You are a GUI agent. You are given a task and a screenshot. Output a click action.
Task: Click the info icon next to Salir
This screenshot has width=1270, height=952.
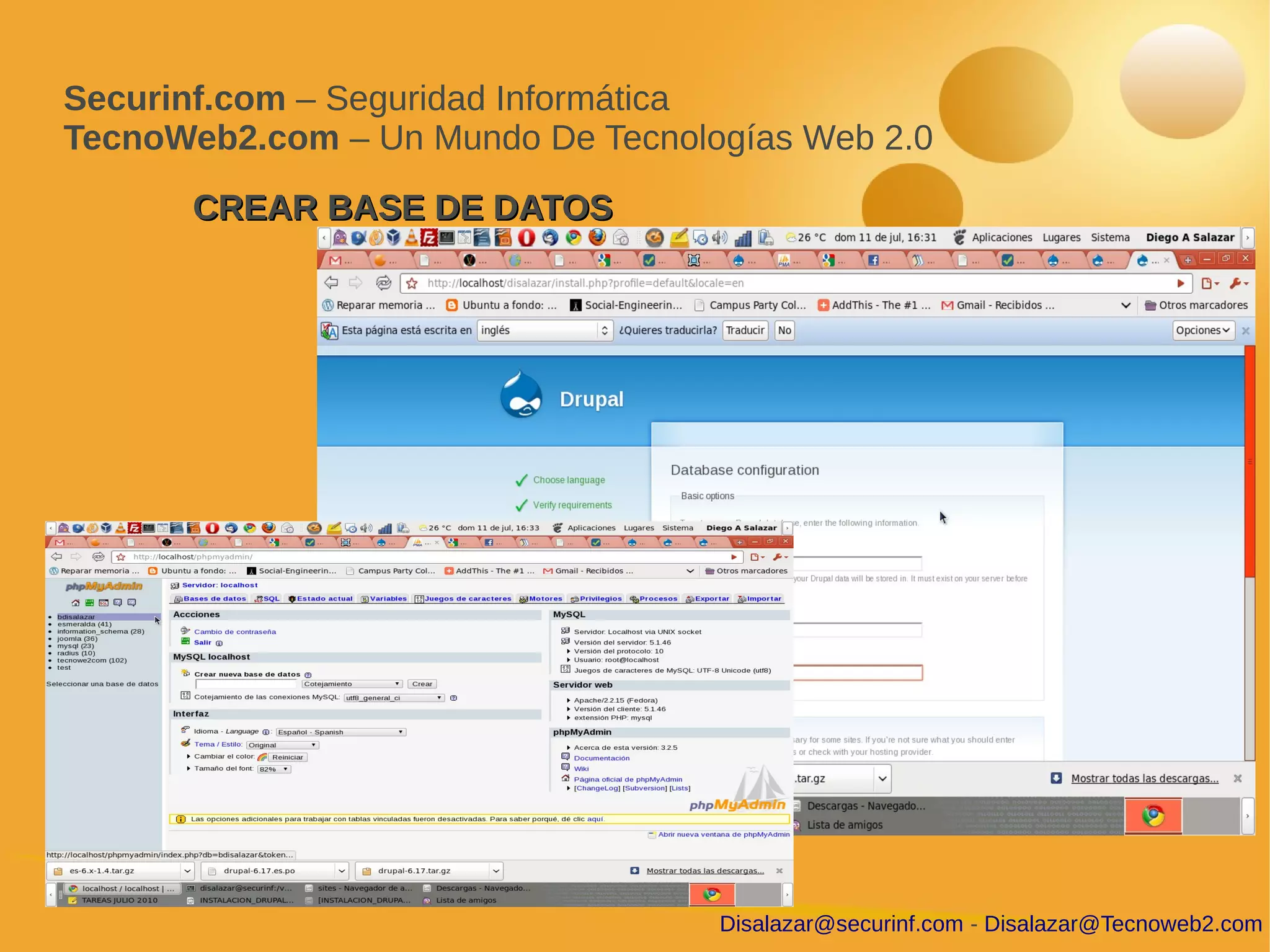(x=219, y=643)
